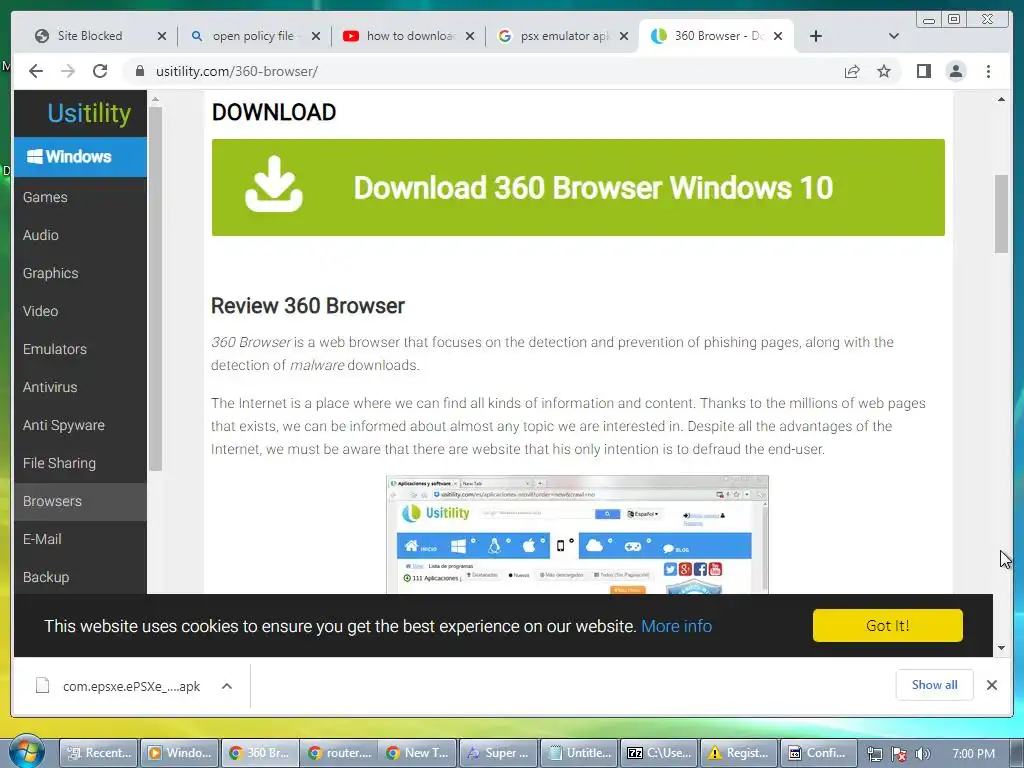Open the File Sharing category
Viewport: 1024px width, 768px height.
pyautogui.click(x=80, y=463)
